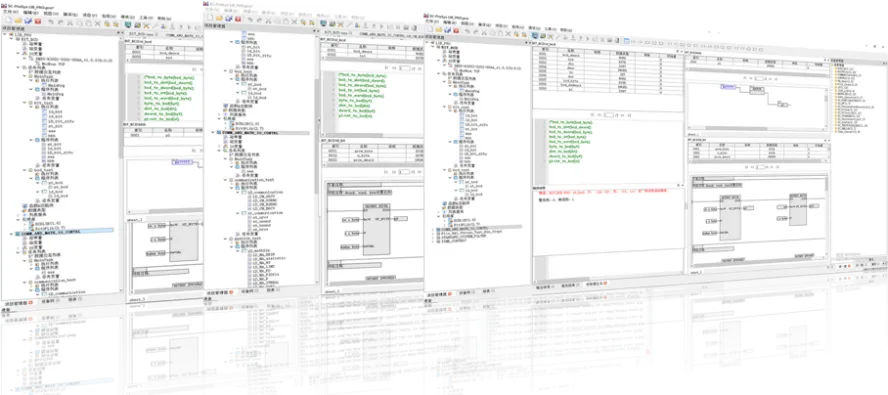Collapse the LIB_PRG root node in the leftmost tree
888x395 pixels.
pyautogui.click(x=5, y=33)
